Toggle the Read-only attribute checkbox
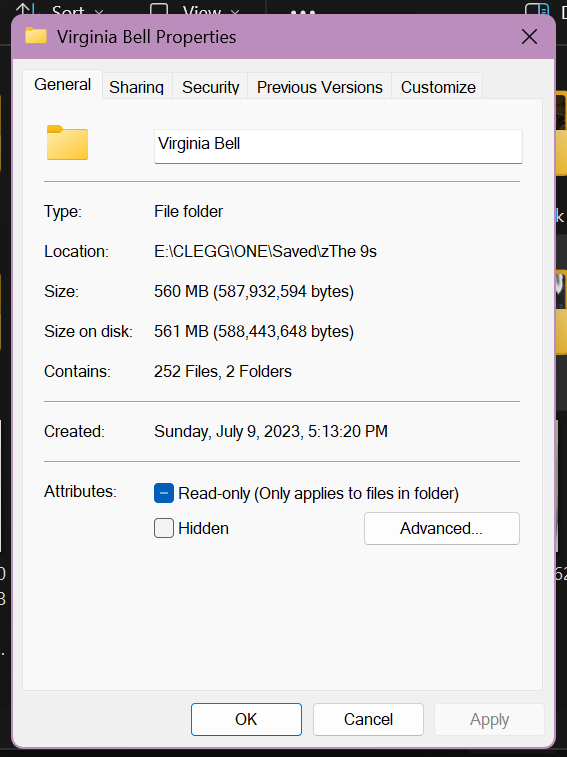The height and width of the screenshot is (757, 567). click(x=164, y=493)
